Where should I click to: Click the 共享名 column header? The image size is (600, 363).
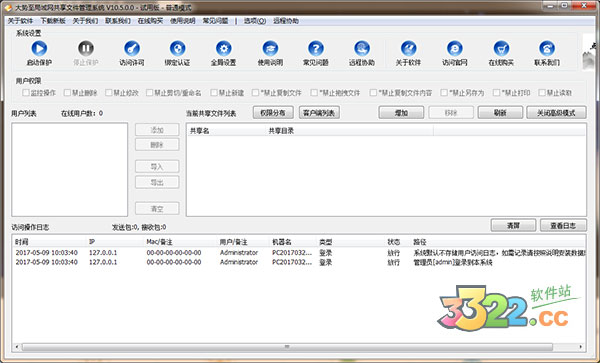coord(226,131)
